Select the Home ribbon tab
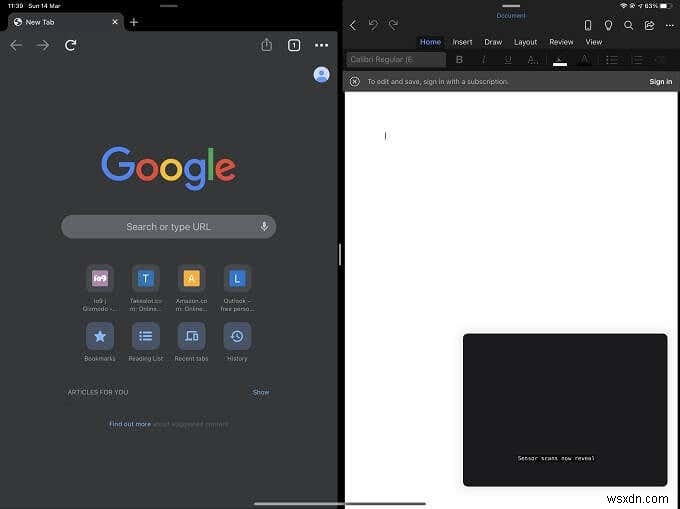The image size is (680, 509). pyautogui.click(x=430, y=42)
